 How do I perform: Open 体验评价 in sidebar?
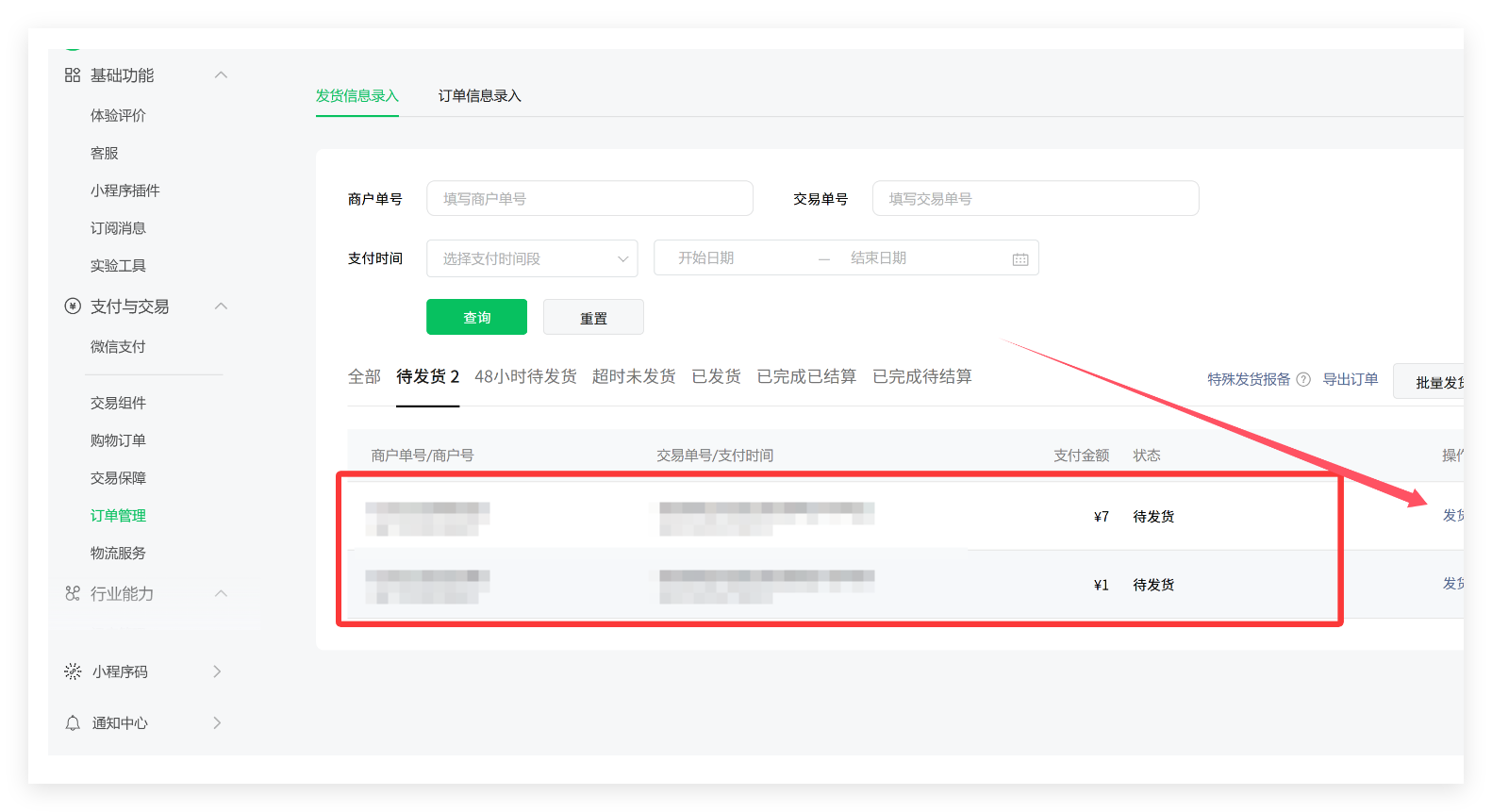[x=118, y=115]
